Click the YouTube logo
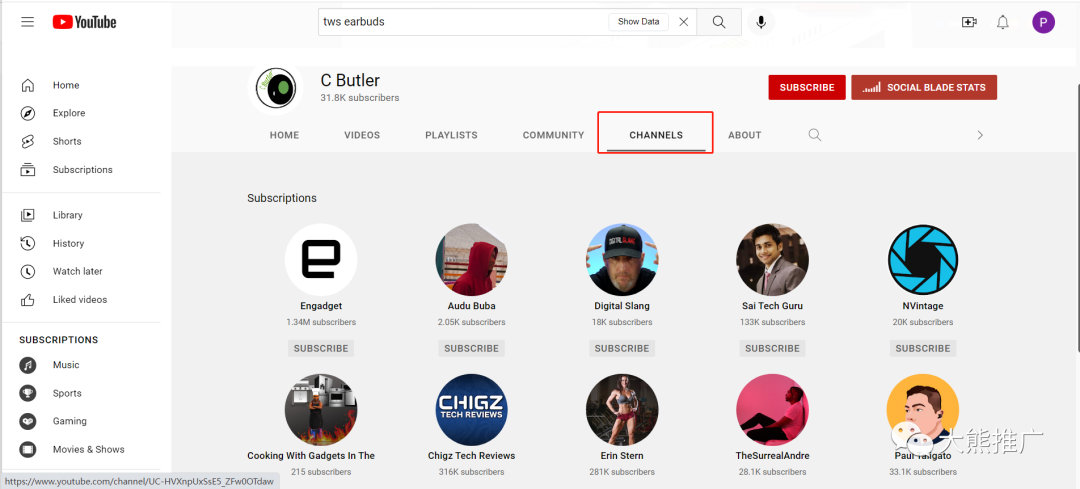The image size is (1080, 489). tap(85, 22)
